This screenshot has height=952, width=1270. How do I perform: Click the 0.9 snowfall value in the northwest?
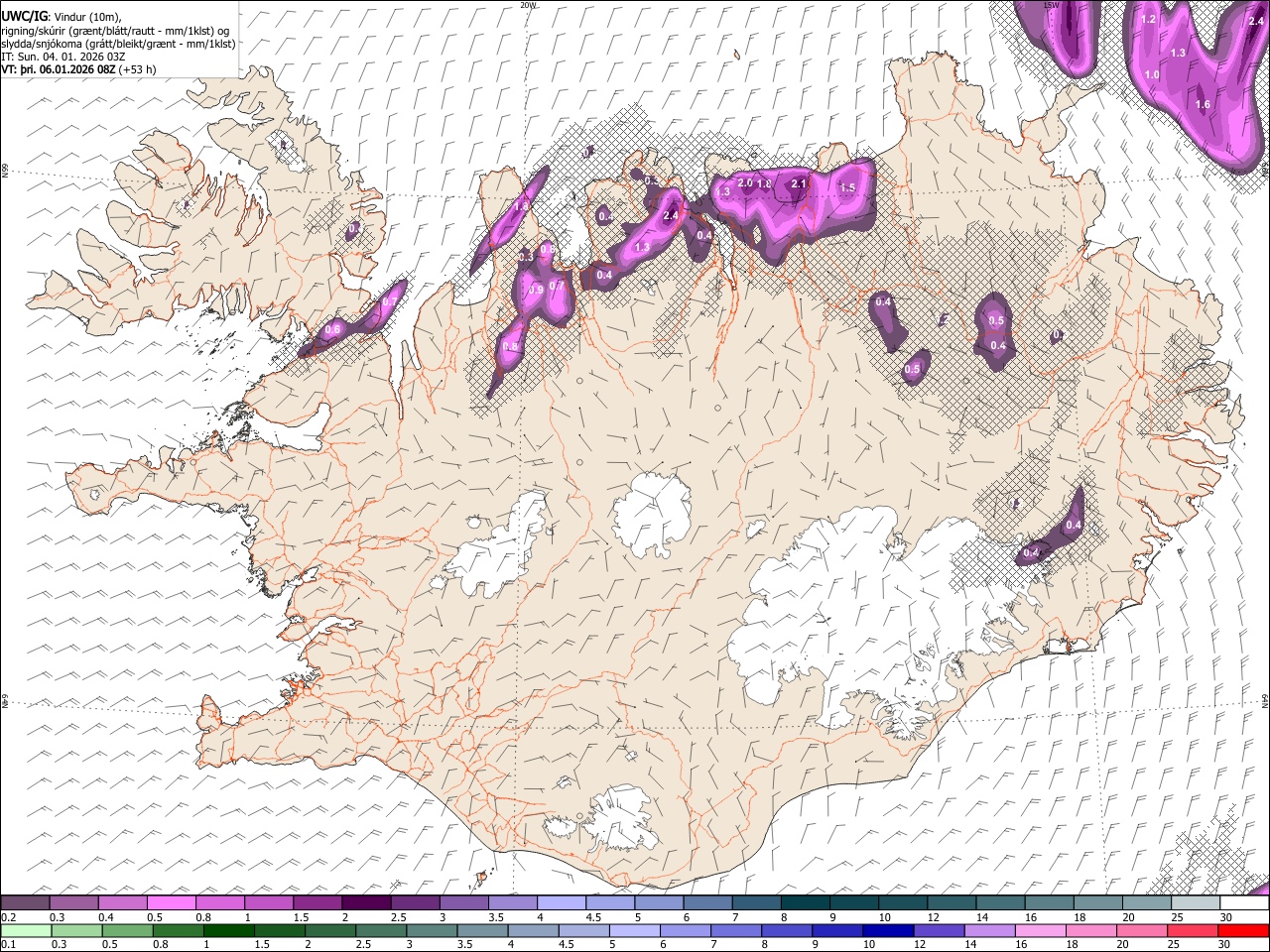(537, 290)
